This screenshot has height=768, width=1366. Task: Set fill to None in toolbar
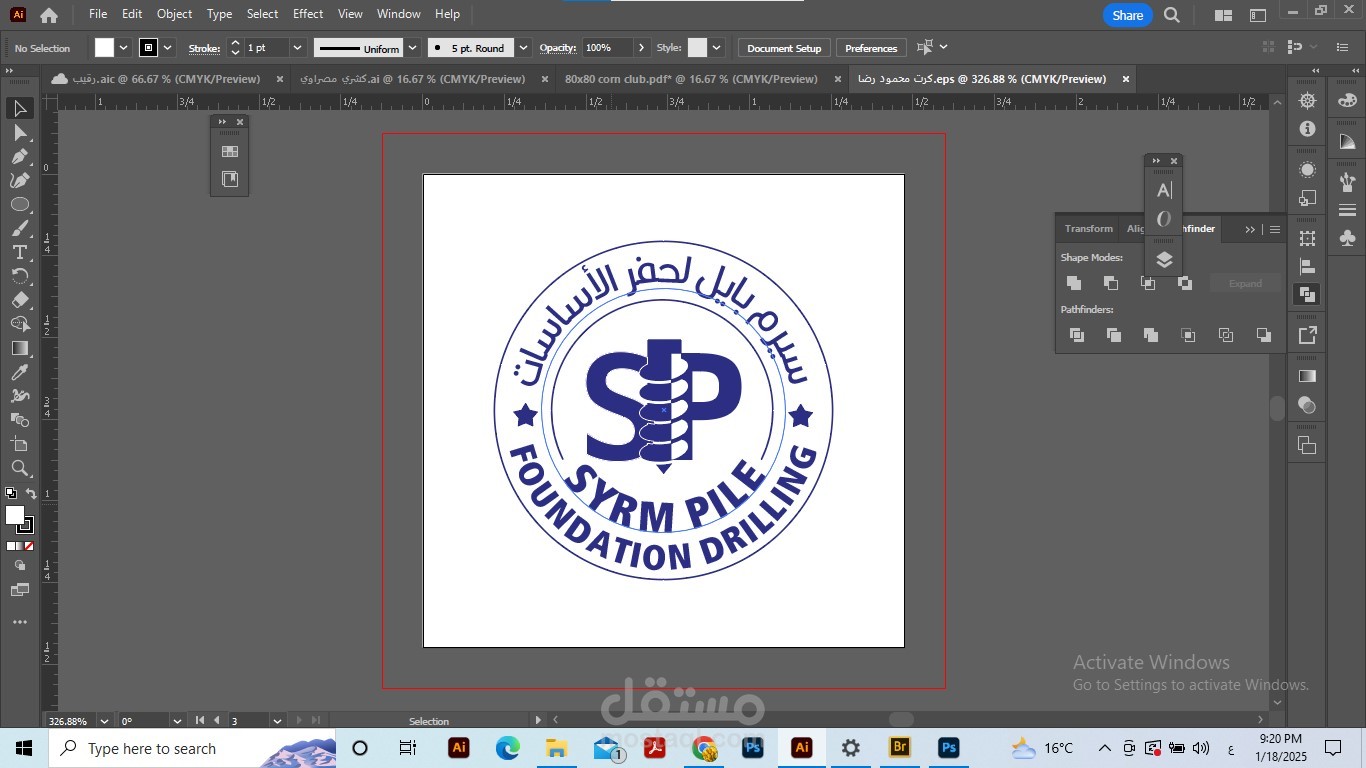point(29,546)
